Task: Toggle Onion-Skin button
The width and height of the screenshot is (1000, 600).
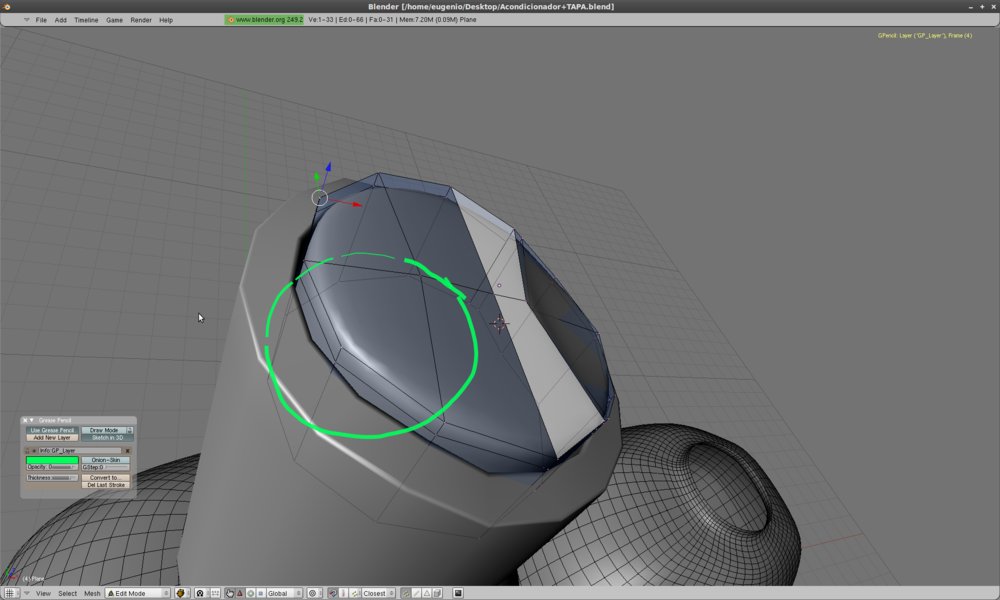Action: pyautogui.click(x=106, y=460)
